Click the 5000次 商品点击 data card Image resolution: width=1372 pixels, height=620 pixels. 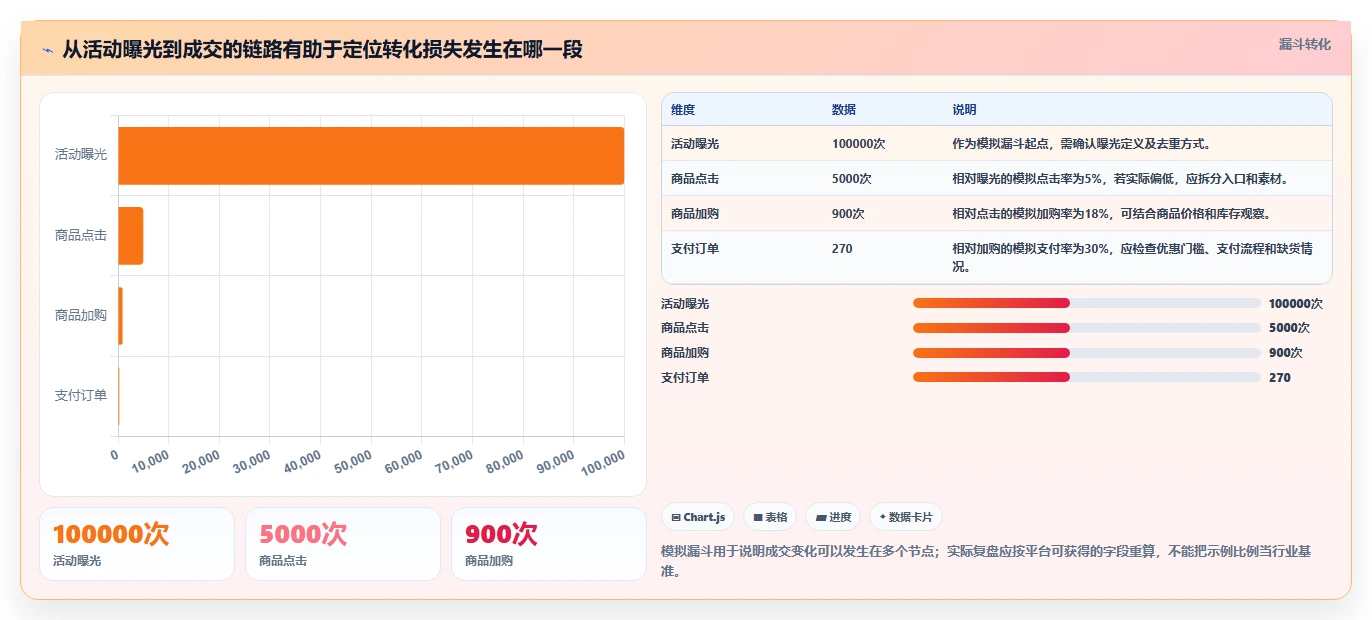[x=343, y=544]
